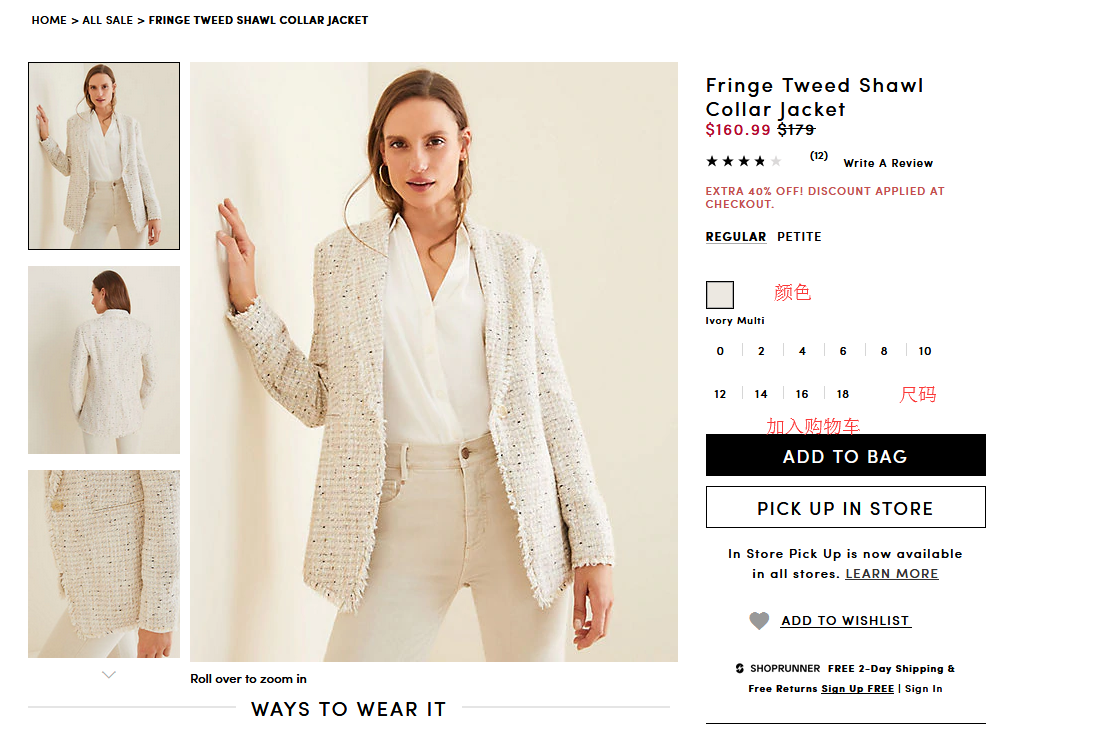Pick size 14

pyautogui.click(x=761, y=394)
